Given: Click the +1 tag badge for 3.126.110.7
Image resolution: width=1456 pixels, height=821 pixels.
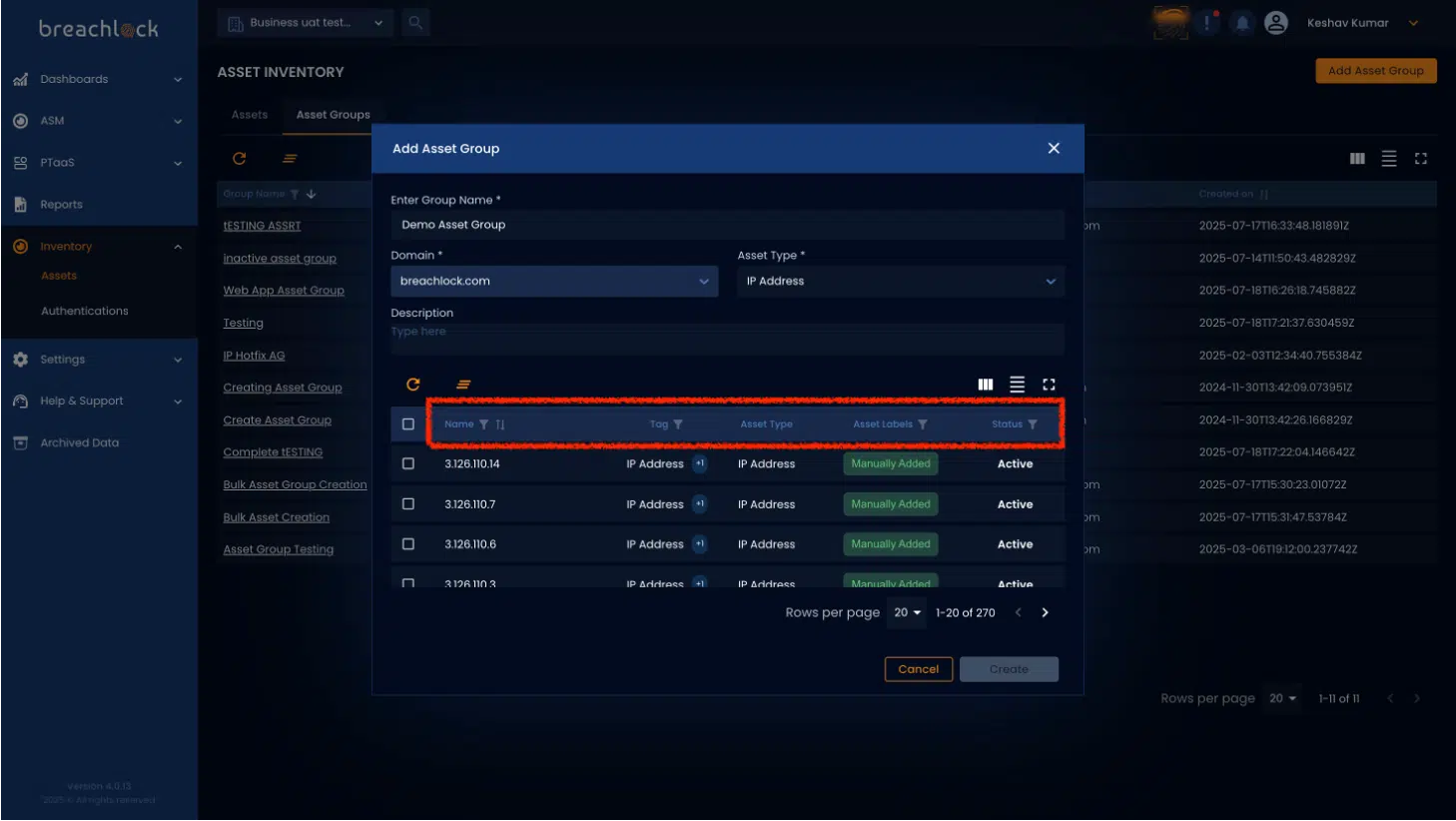Looking at the screenshot, I should tap(700, 503).
